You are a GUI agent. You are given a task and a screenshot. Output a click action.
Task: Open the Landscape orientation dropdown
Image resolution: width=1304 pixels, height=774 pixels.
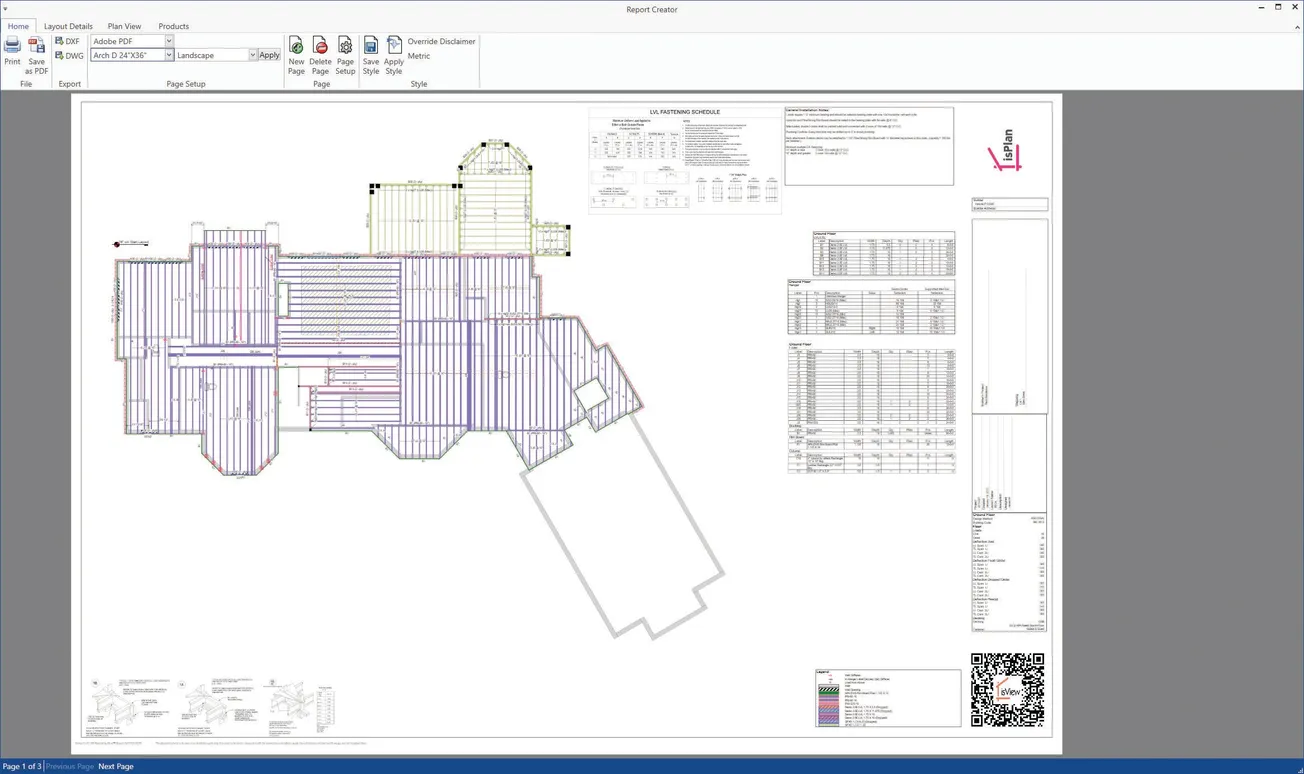[251, 55]
